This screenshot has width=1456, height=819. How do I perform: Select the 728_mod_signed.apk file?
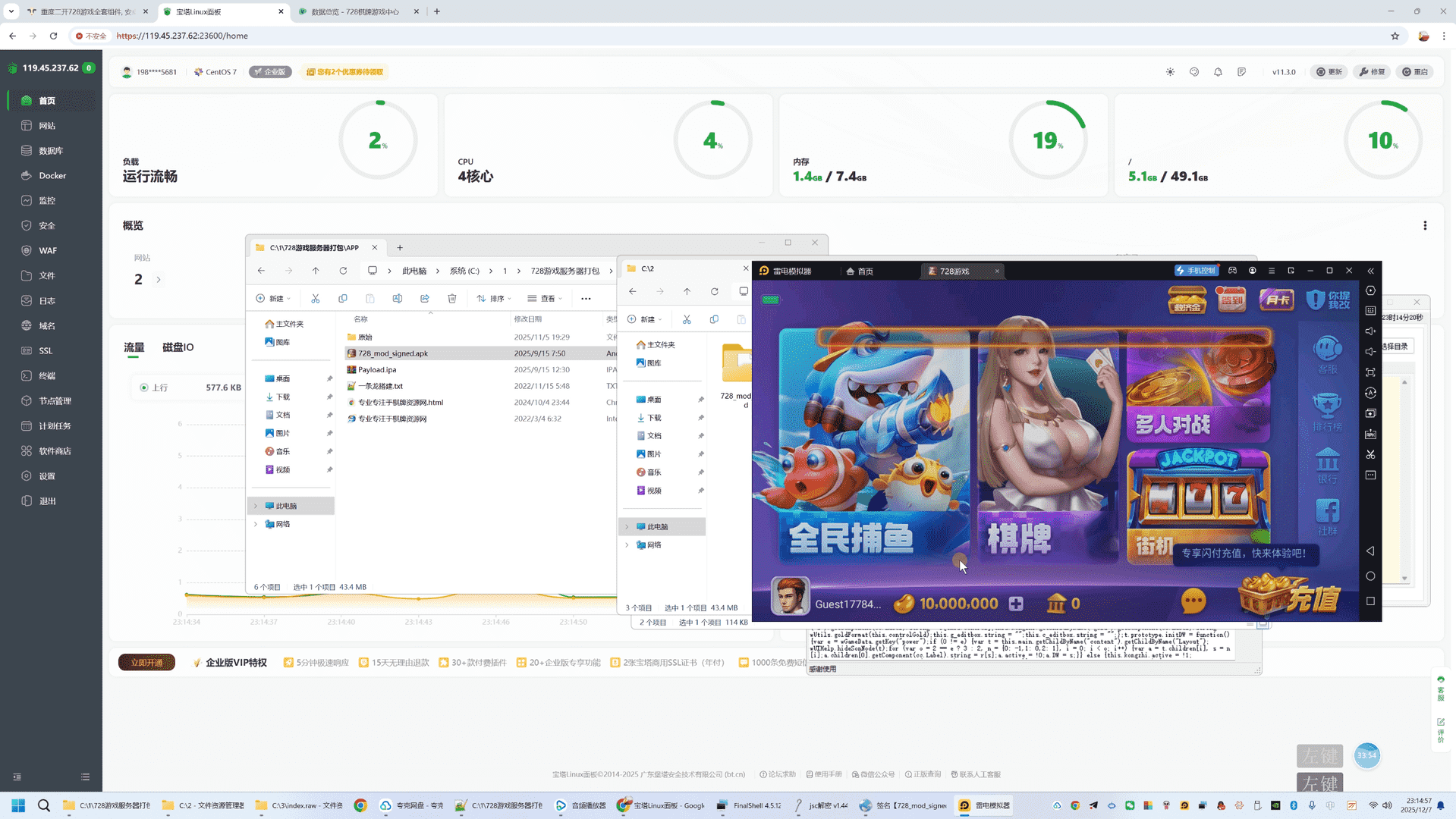coord(393,353)
